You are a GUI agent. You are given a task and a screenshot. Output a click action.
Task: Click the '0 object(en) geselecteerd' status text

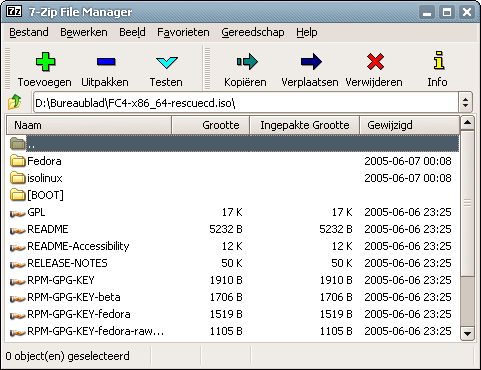pos(67,356)
